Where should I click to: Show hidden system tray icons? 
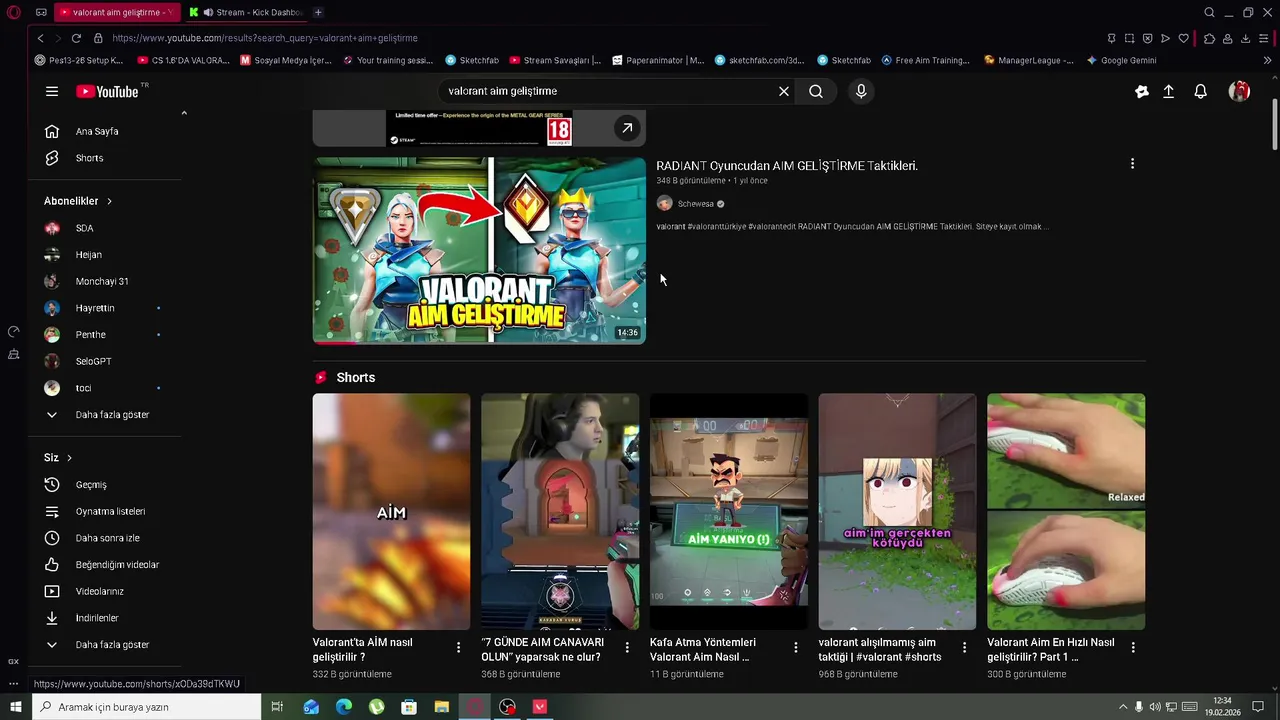coord(1122,707)
